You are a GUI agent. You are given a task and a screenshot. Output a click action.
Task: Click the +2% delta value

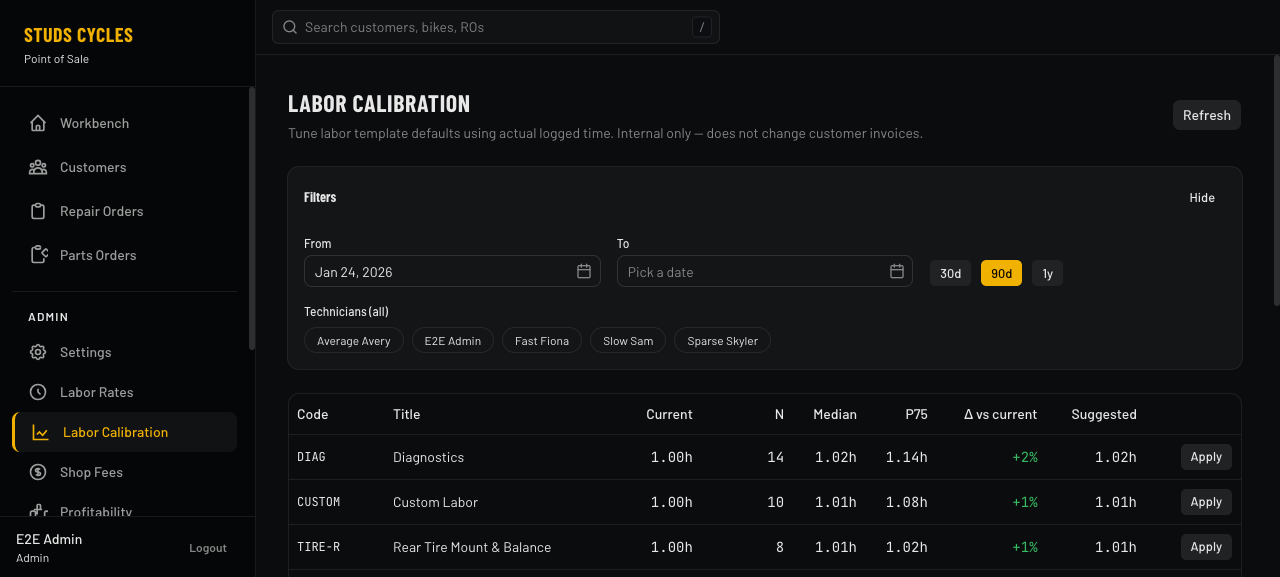click(x=1025, y=457)
